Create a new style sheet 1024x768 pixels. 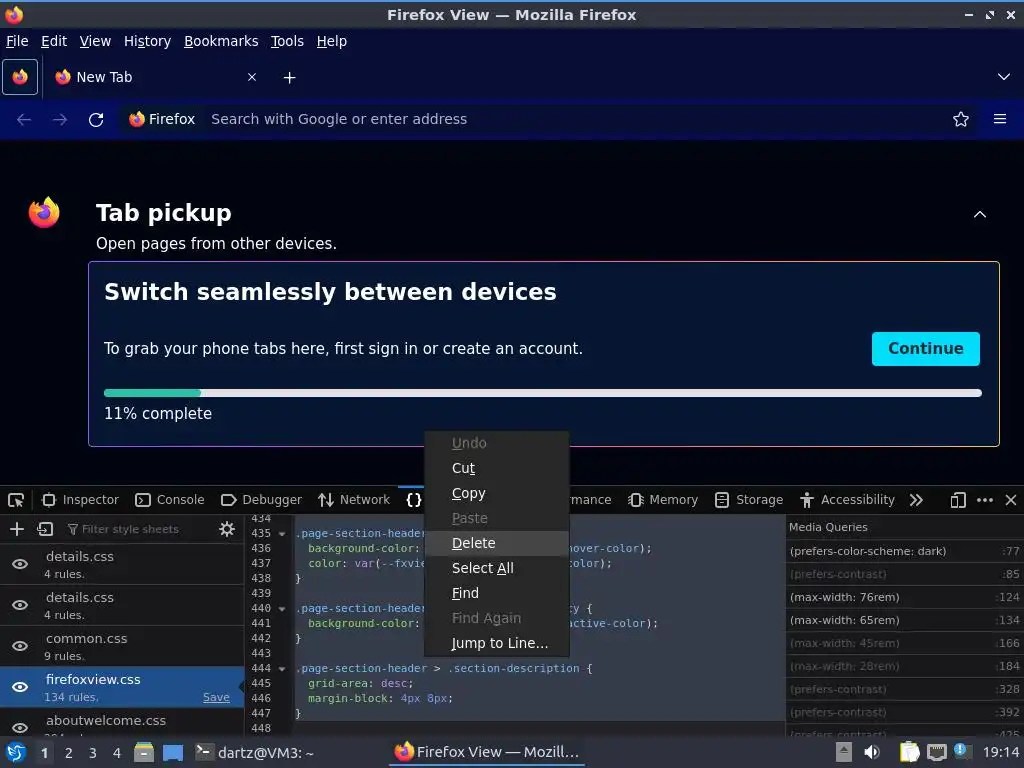pos(17,529)
